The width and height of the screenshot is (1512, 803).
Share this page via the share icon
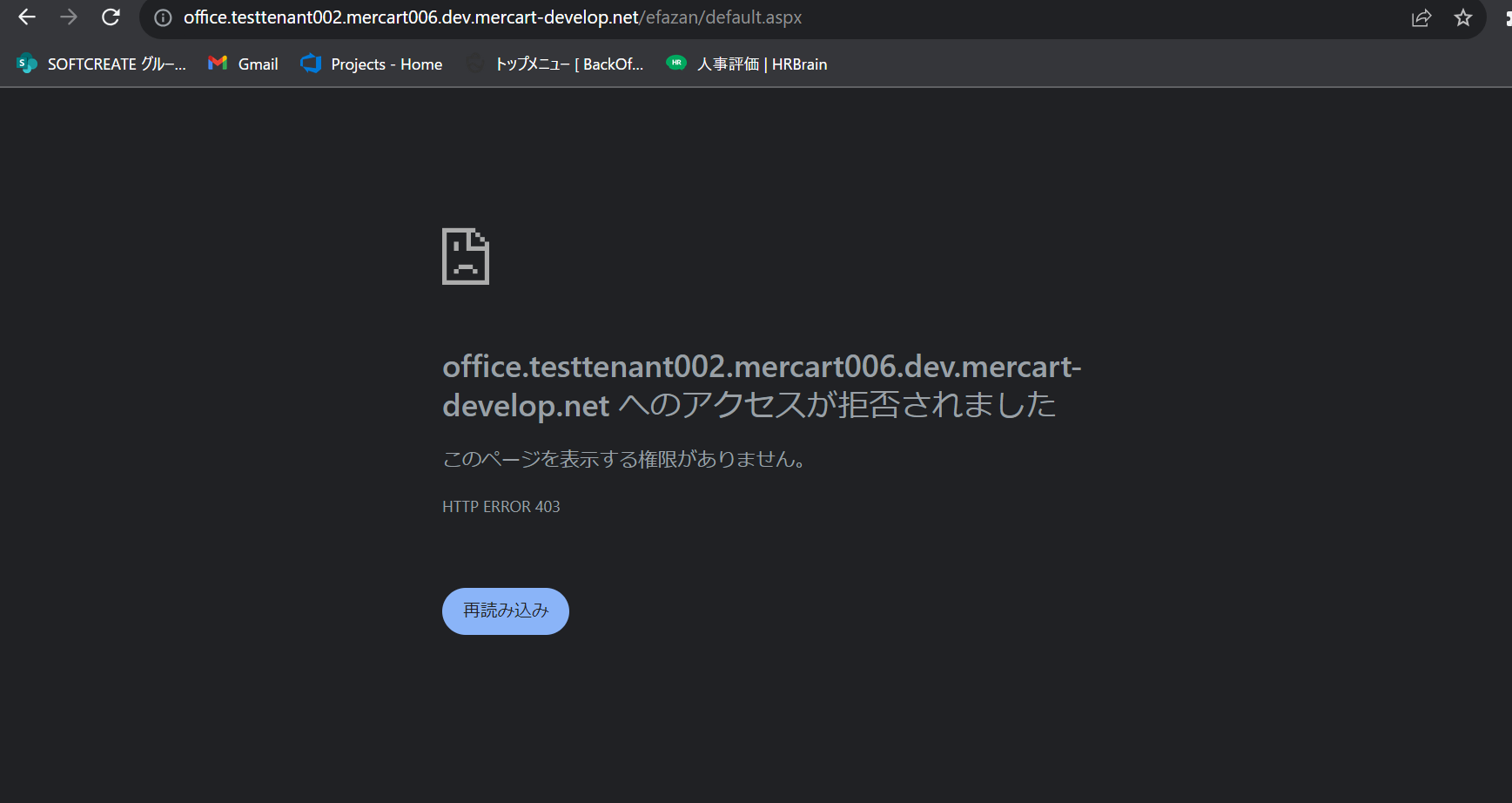pos(1421,18)
